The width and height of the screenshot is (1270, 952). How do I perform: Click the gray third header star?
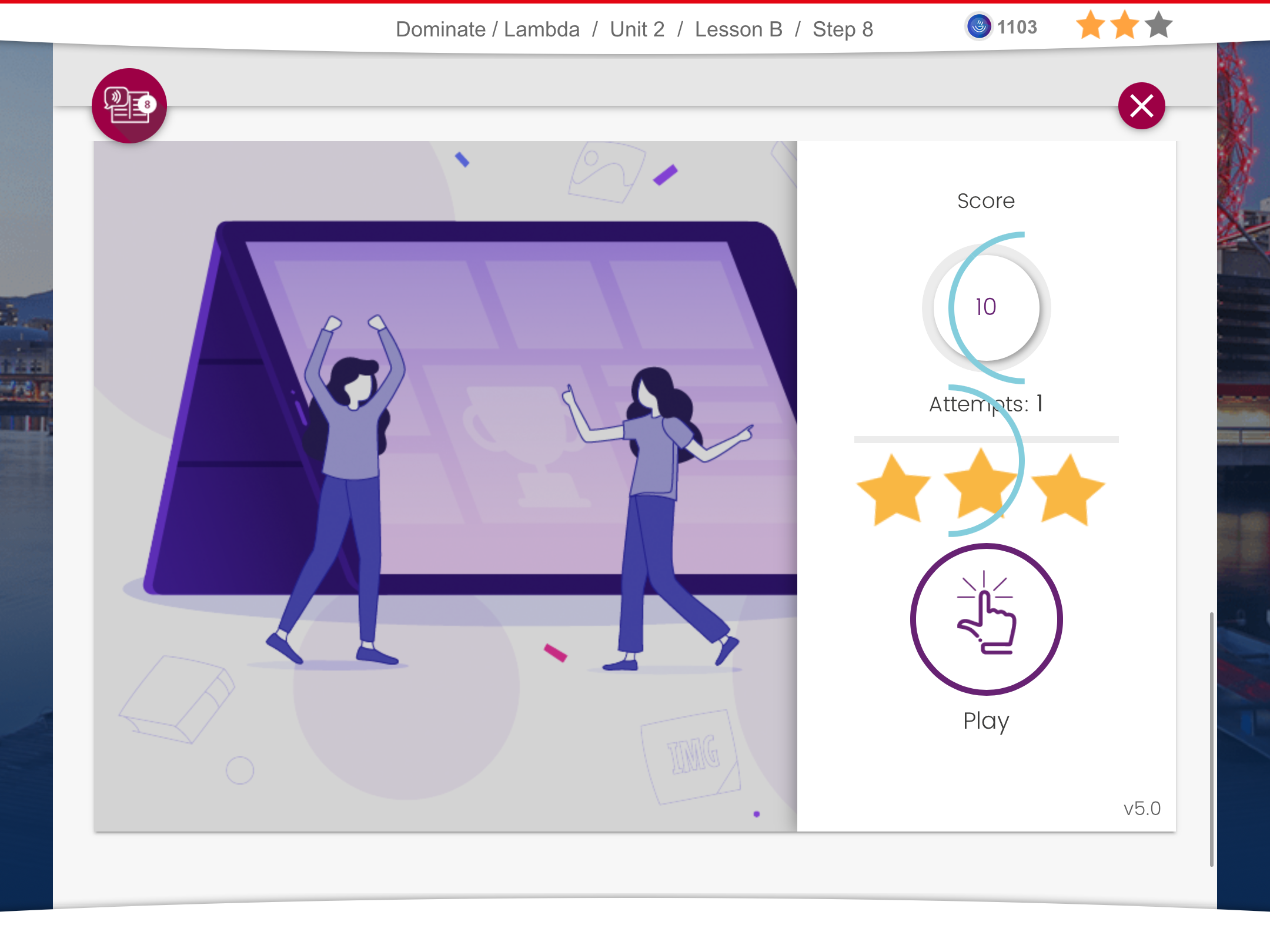(1158, 26)
